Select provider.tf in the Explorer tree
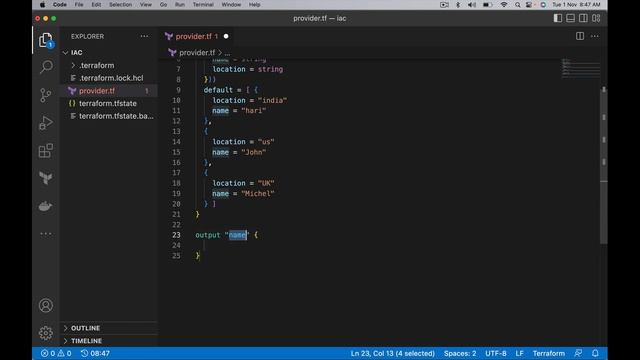This screenshot has height=360, width=640. (x=109, y=91)
